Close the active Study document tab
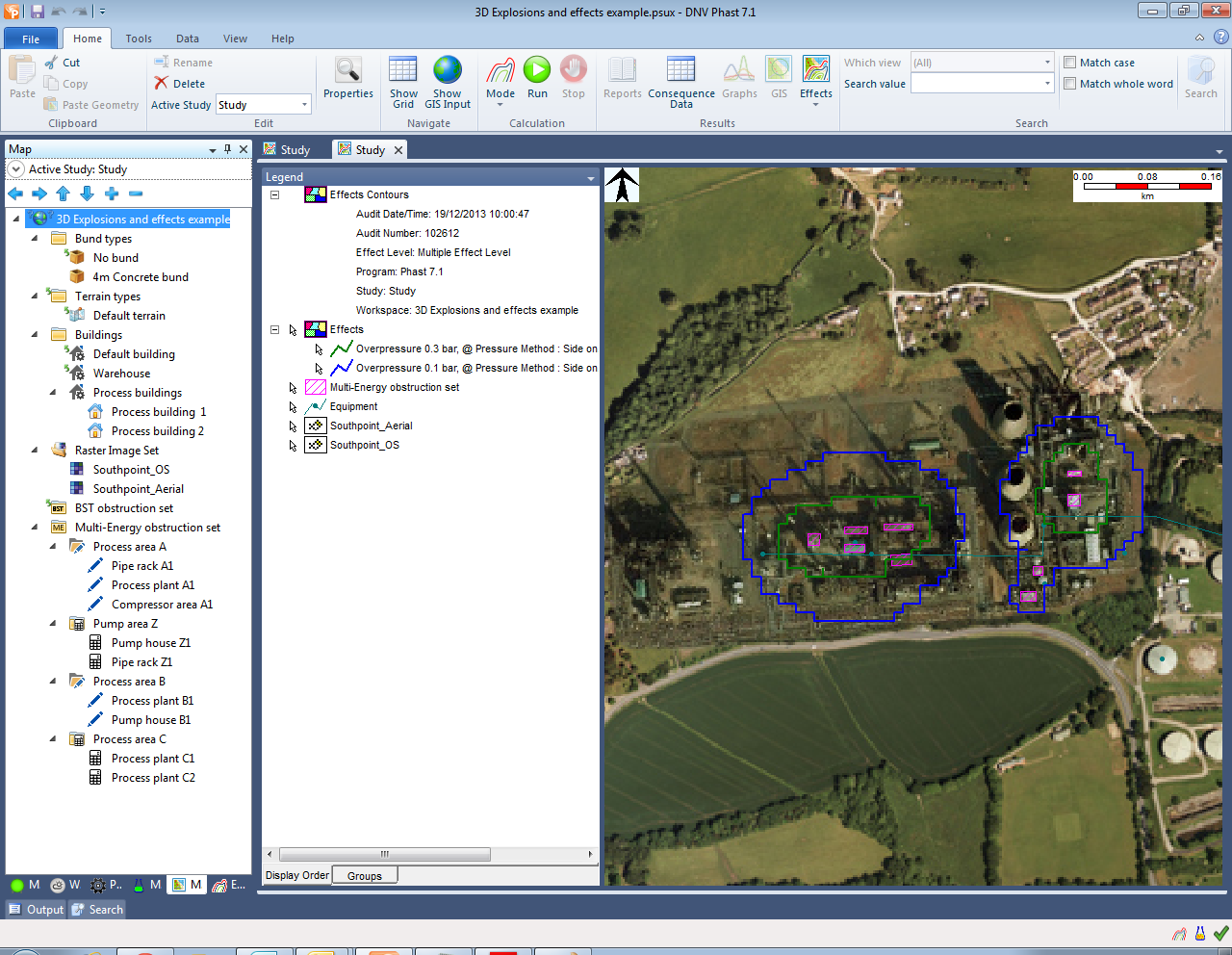1232x955 pixels. tap(398, 149)
